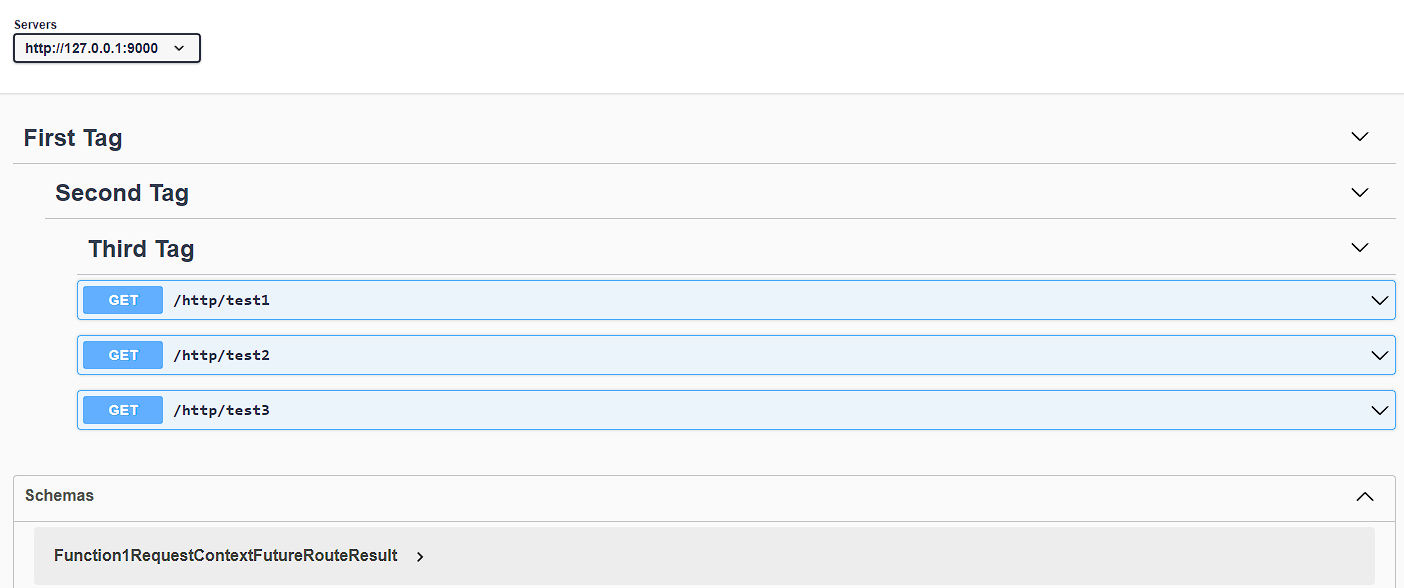This screenshot has height=588, width=1404.
Task: Click the disclosure arrow next to Function1RequestContextFutureRouteResult
Action: (x=419, y=557)
